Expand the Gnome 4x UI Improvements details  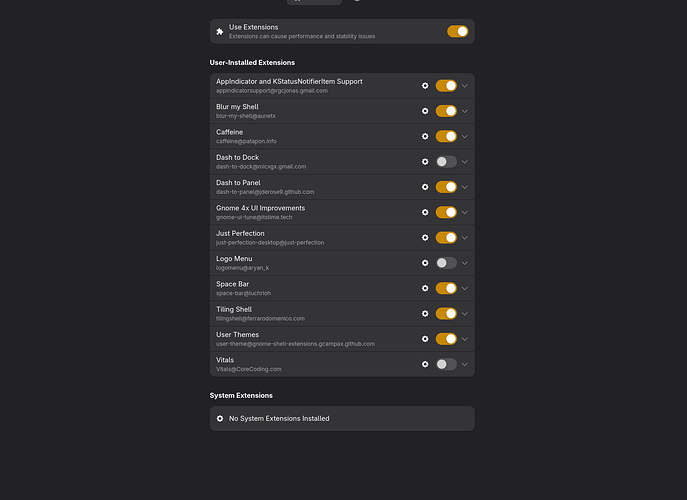(465, 213)
